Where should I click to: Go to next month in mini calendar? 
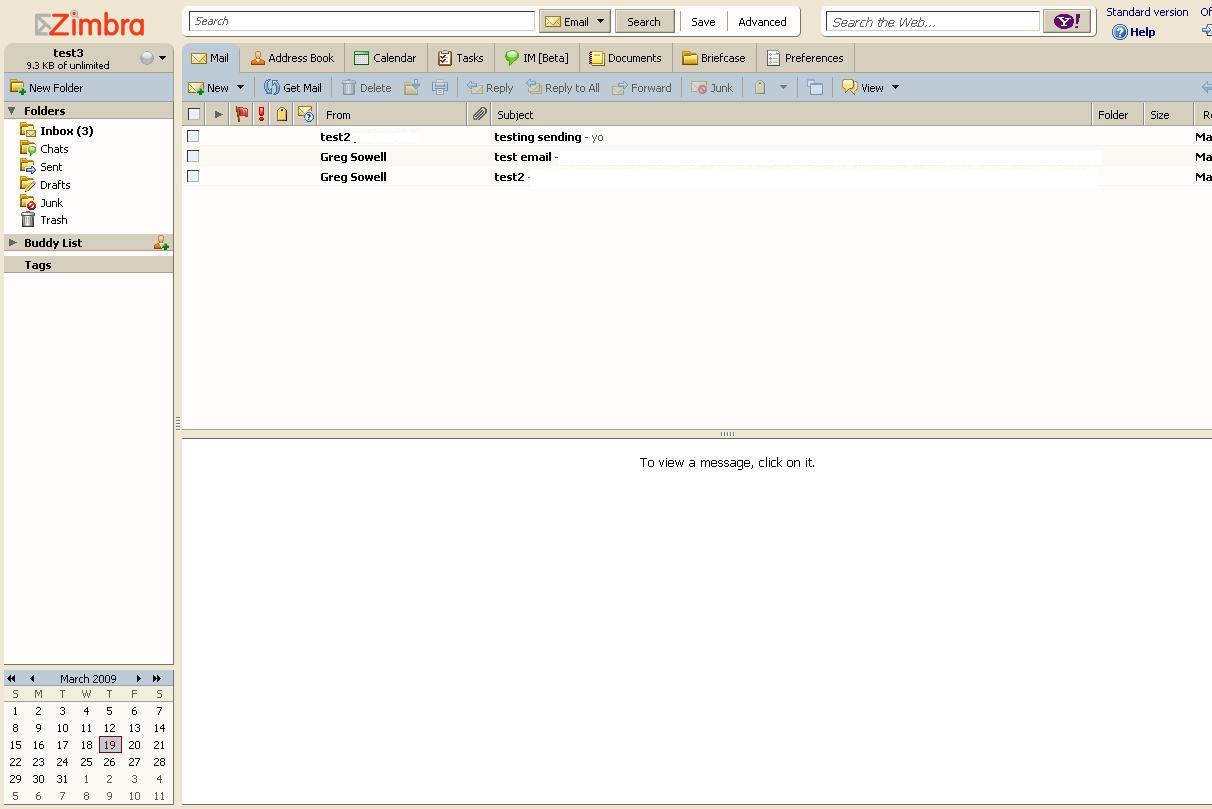tap(138, 678)
